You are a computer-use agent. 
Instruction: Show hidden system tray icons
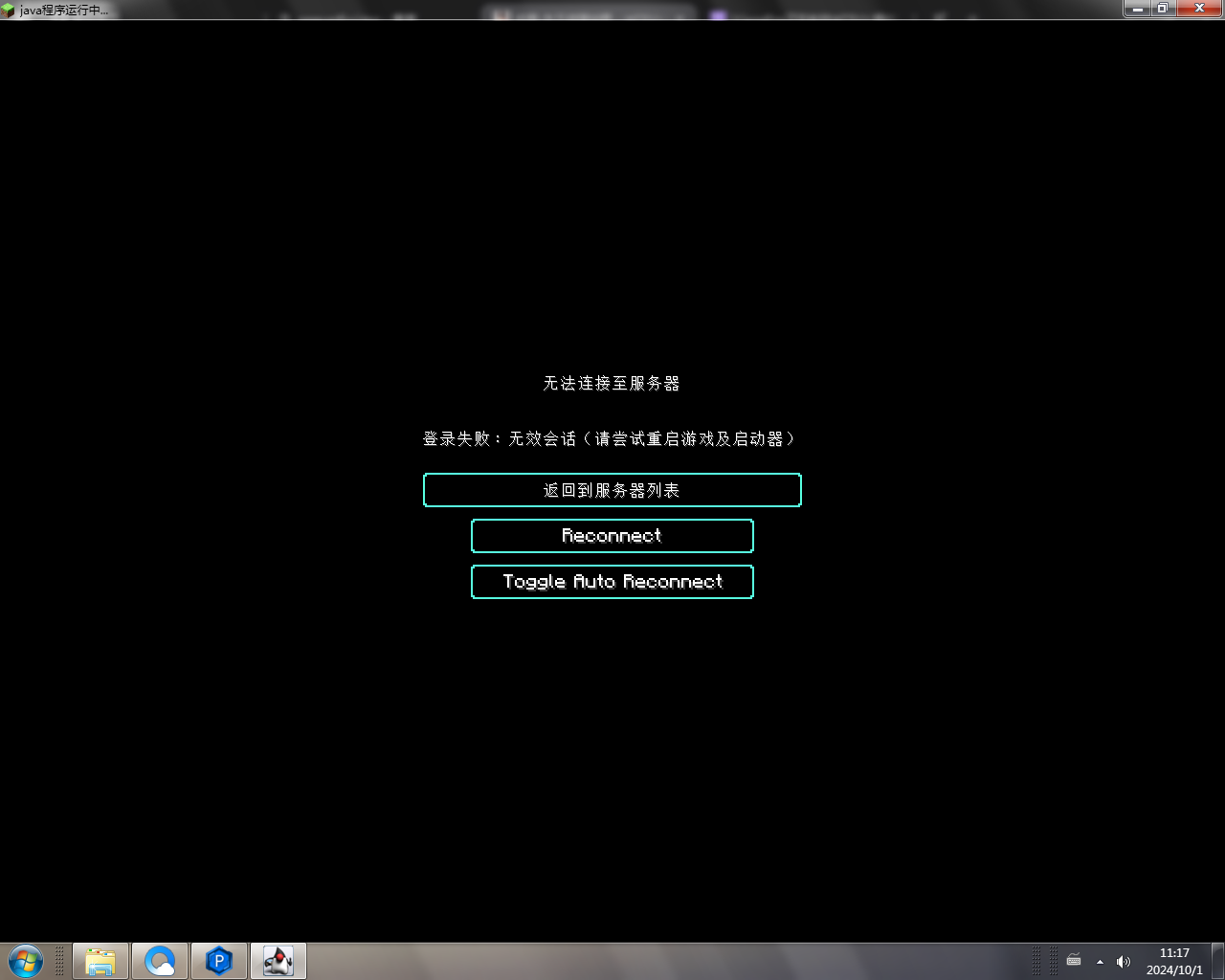[x=1100, y=962]
